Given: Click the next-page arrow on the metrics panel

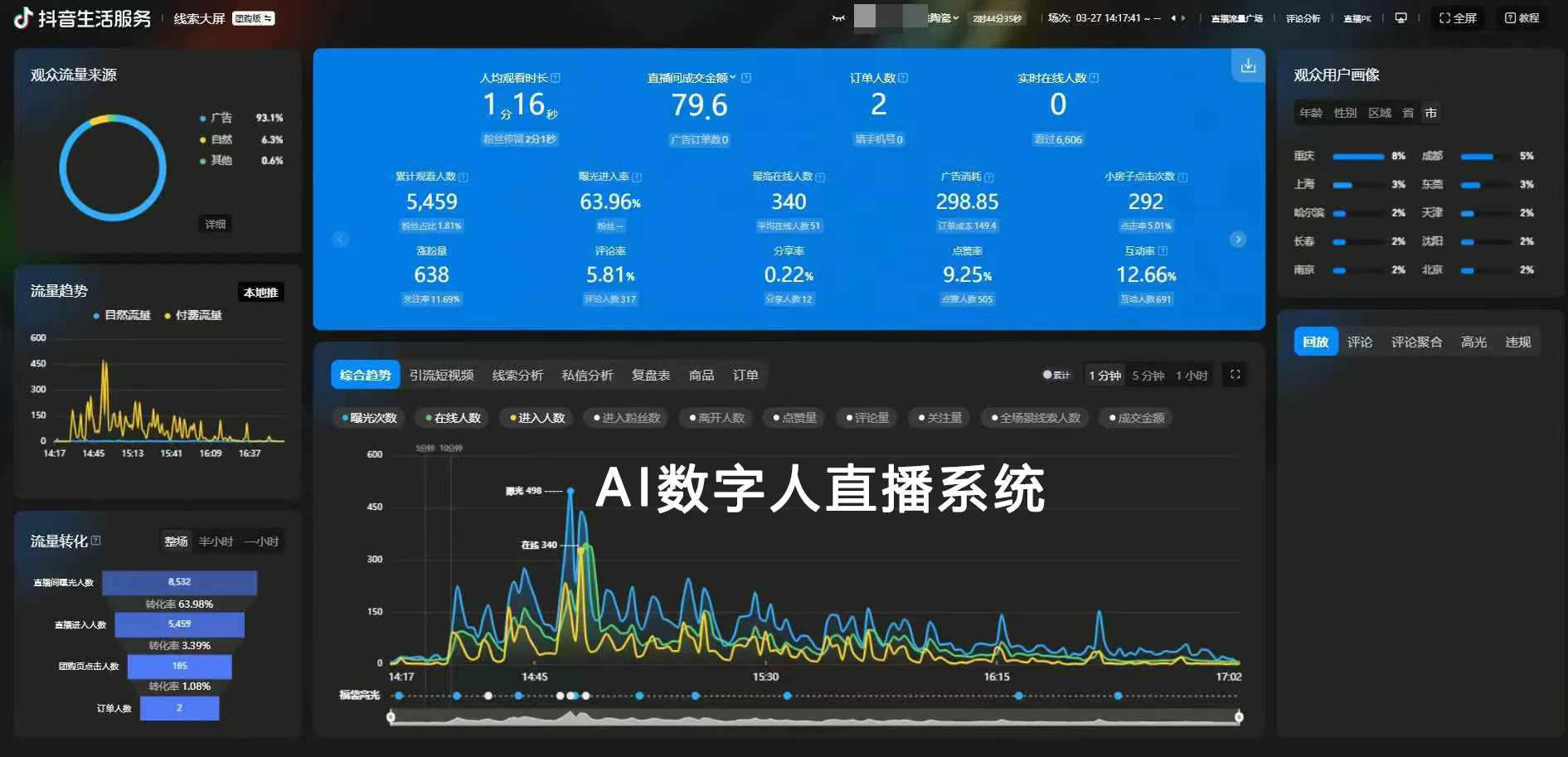Looking at the screenshot, I should click(1237, 240).
